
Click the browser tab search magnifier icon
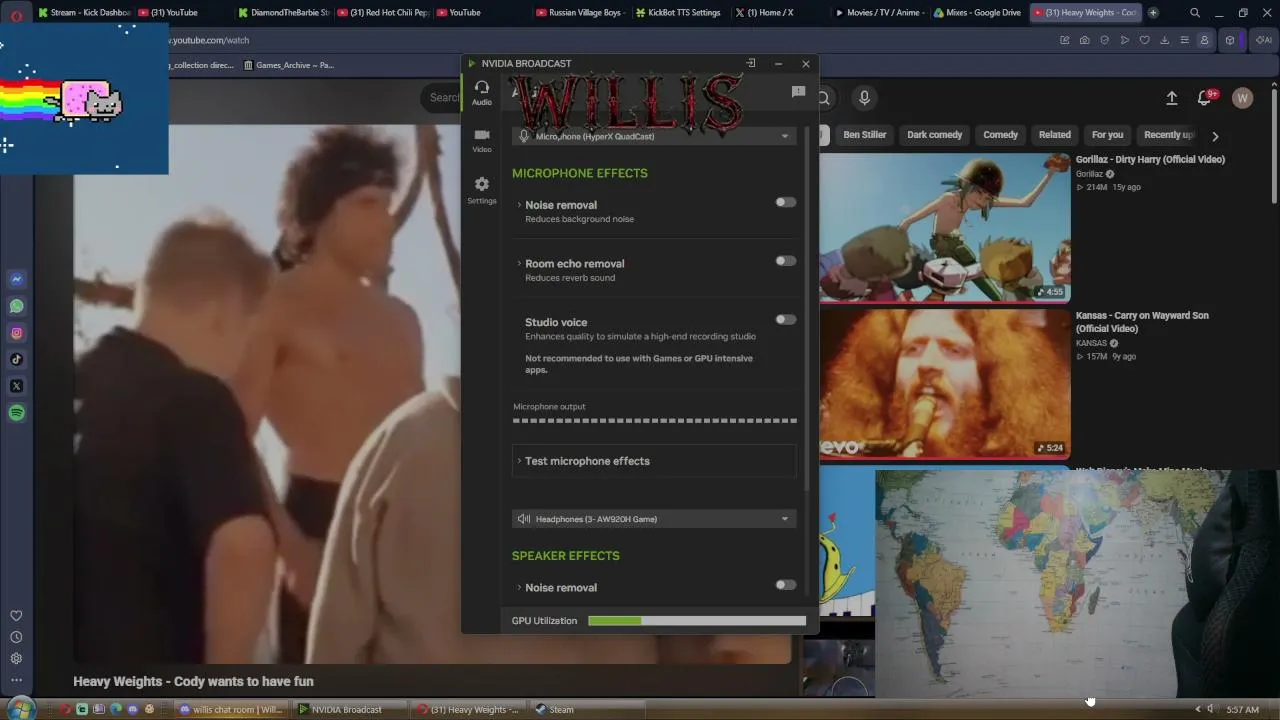tap(1195, 13)
